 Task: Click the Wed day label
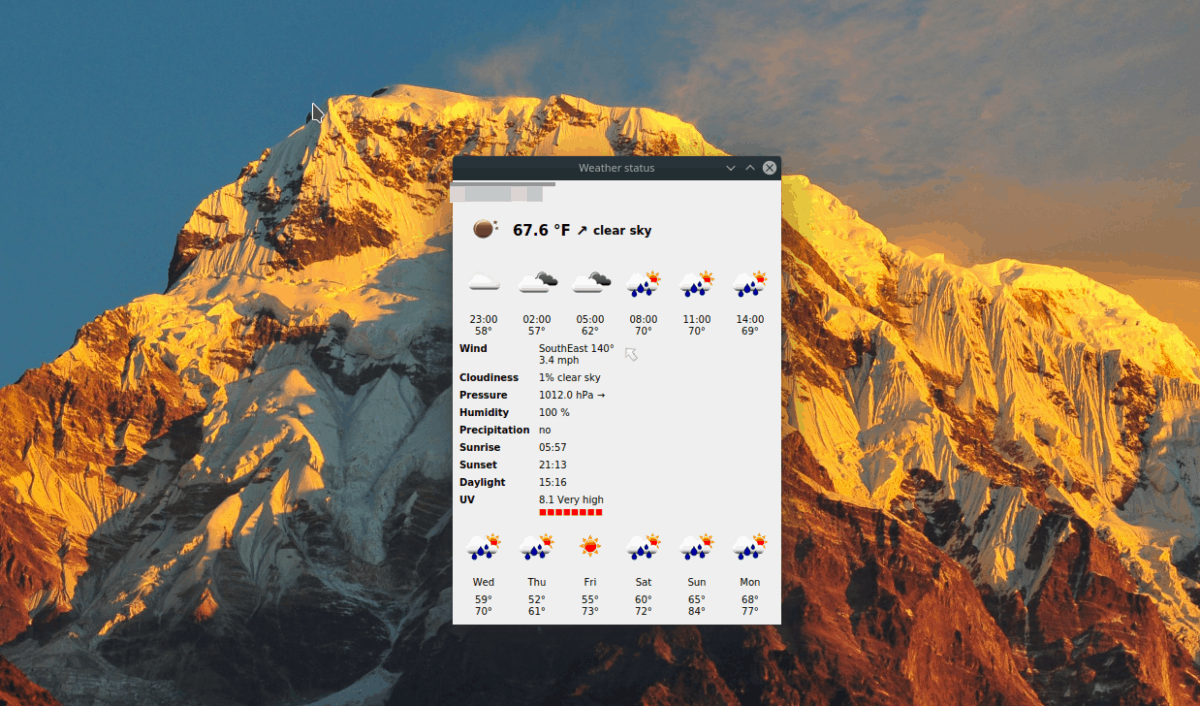tap(484, 582)
